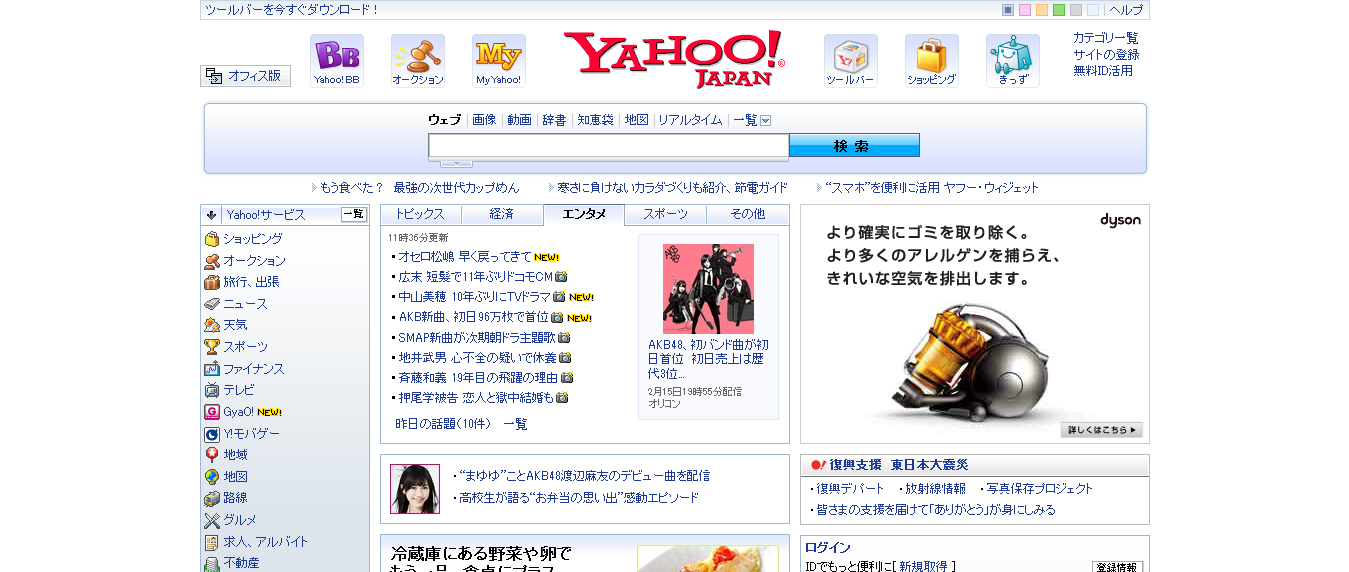Open 昨日の話題(10件) link
The width and height of the screenshot is (1349, 572).
coord(443,424)
